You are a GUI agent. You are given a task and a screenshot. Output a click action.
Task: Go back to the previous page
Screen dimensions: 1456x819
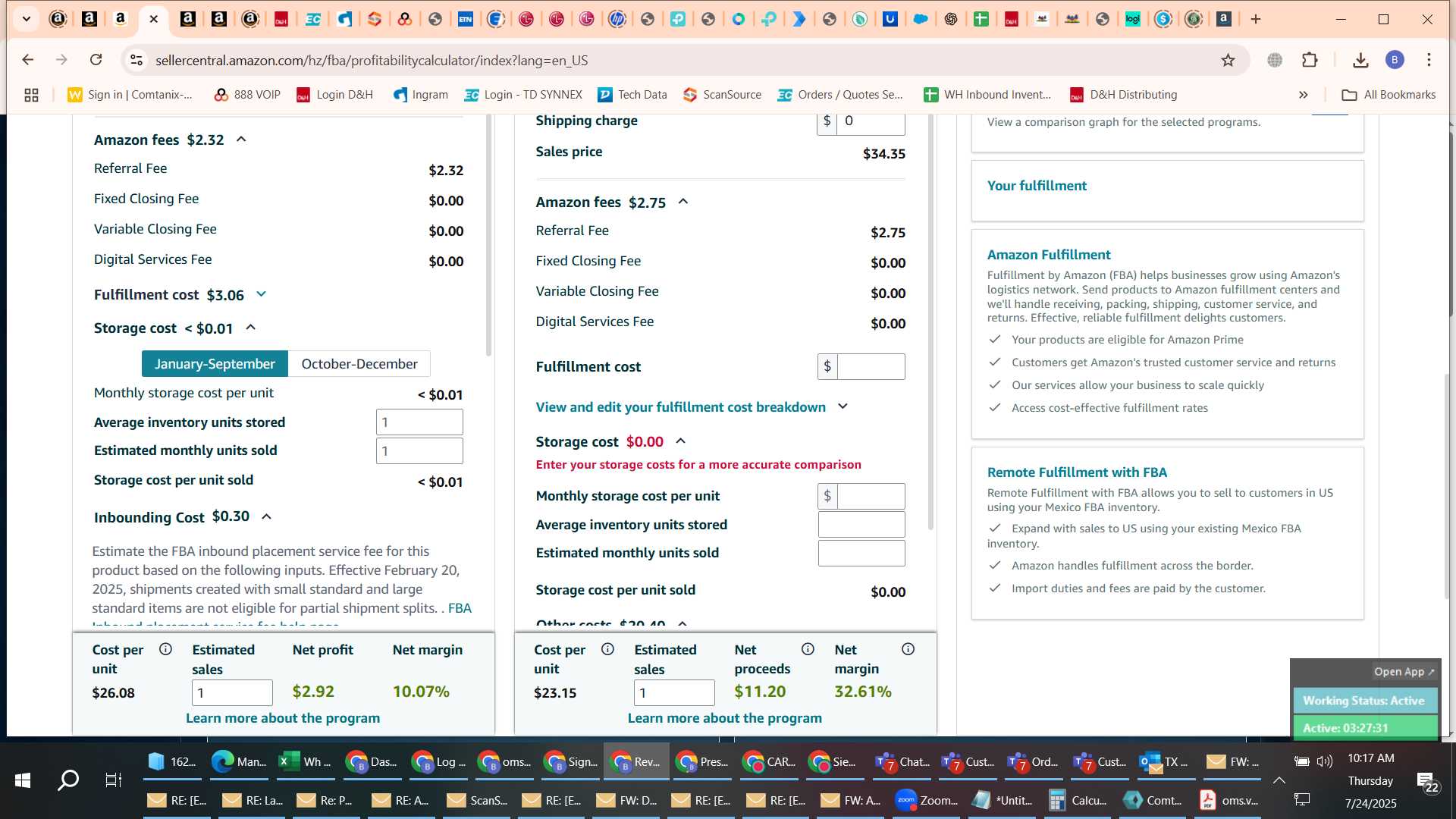pos(28,60)
